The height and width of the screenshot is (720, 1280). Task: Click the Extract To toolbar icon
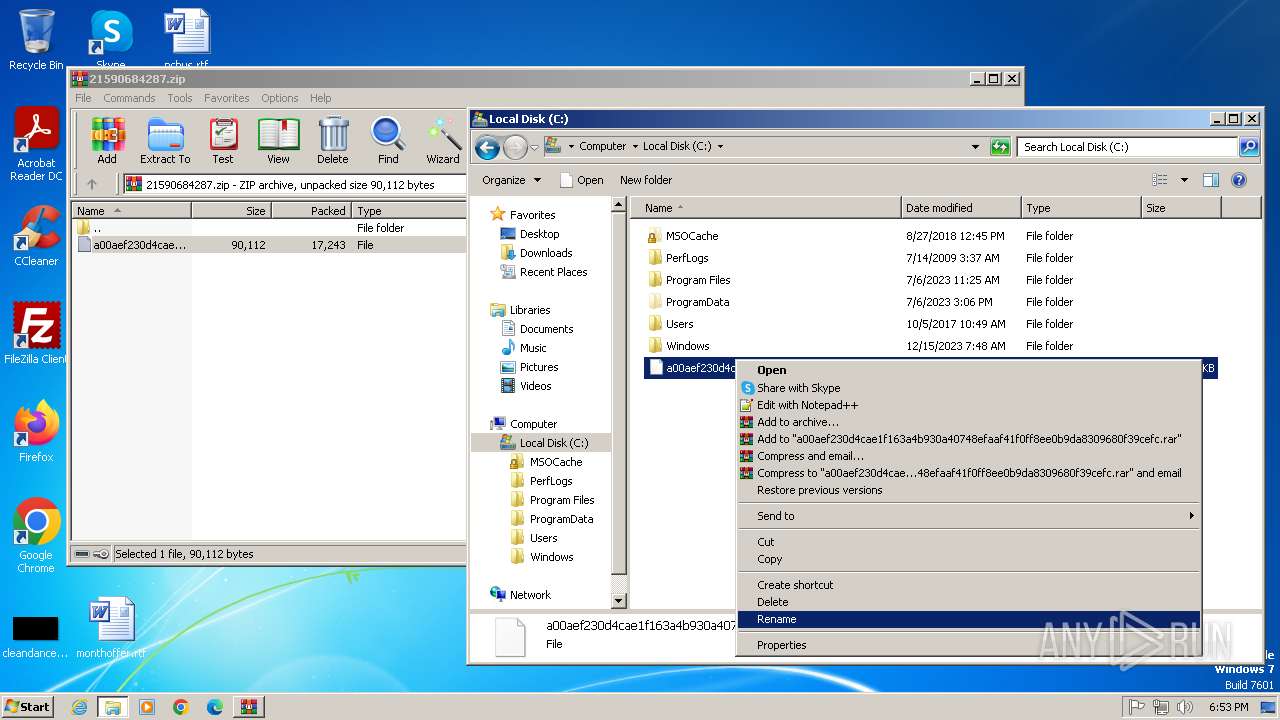coord(165,140)
